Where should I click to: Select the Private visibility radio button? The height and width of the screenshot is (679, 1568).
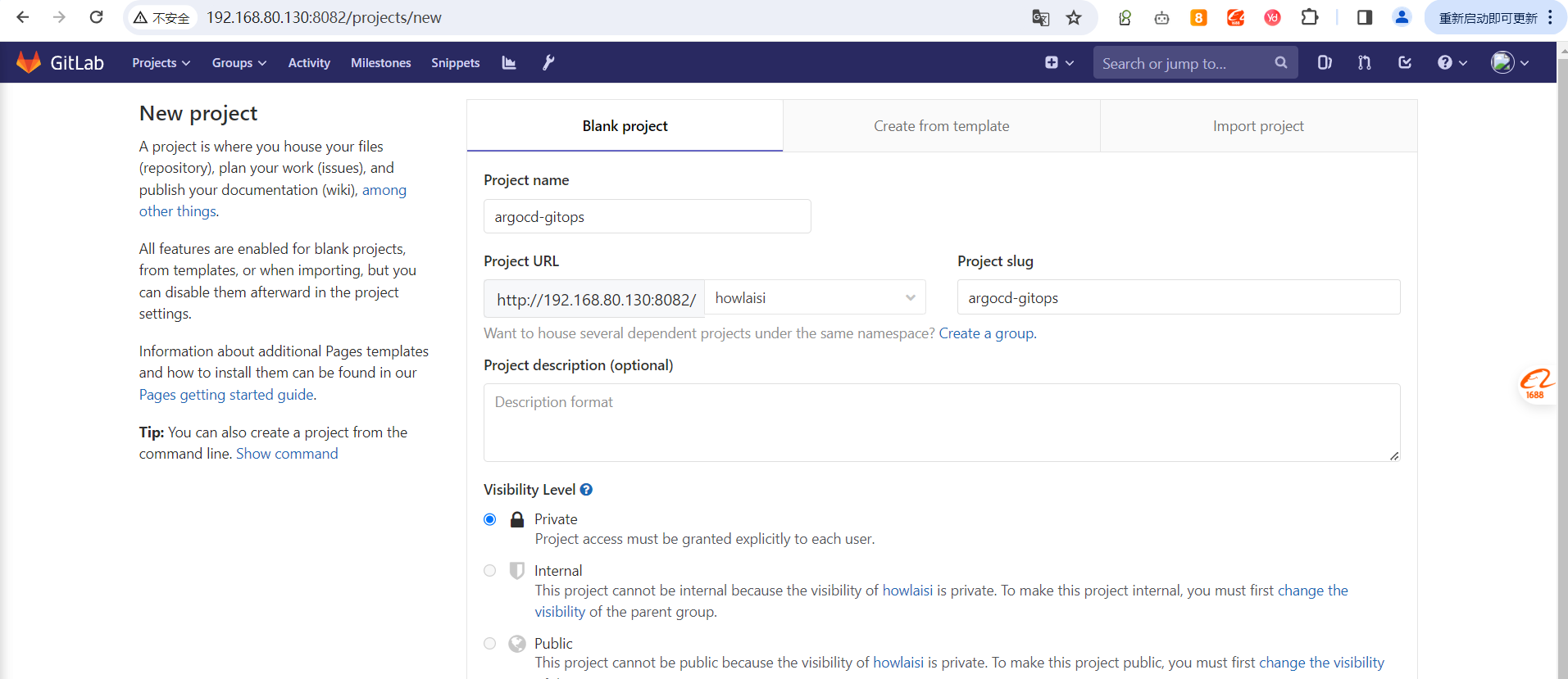[x=490, y=519]
